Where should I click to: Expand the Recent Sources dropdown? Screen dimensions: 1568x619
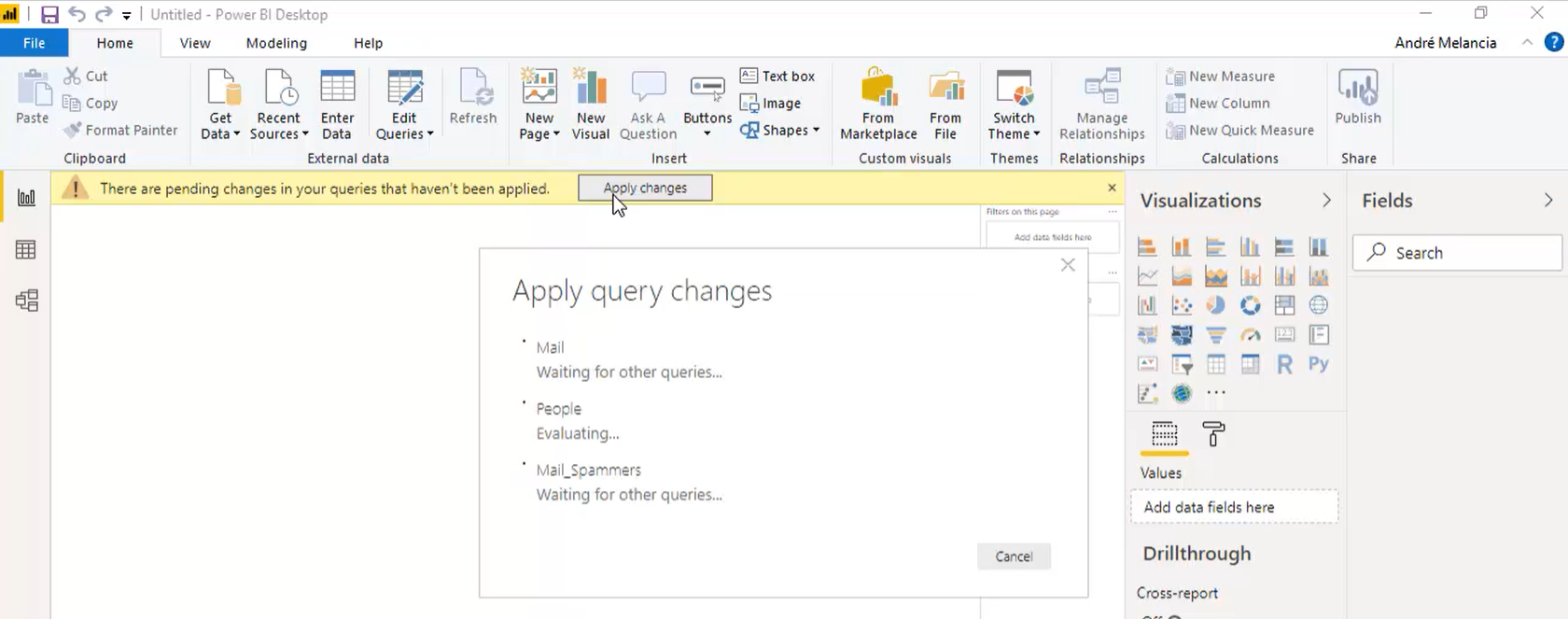coord(278,105)
